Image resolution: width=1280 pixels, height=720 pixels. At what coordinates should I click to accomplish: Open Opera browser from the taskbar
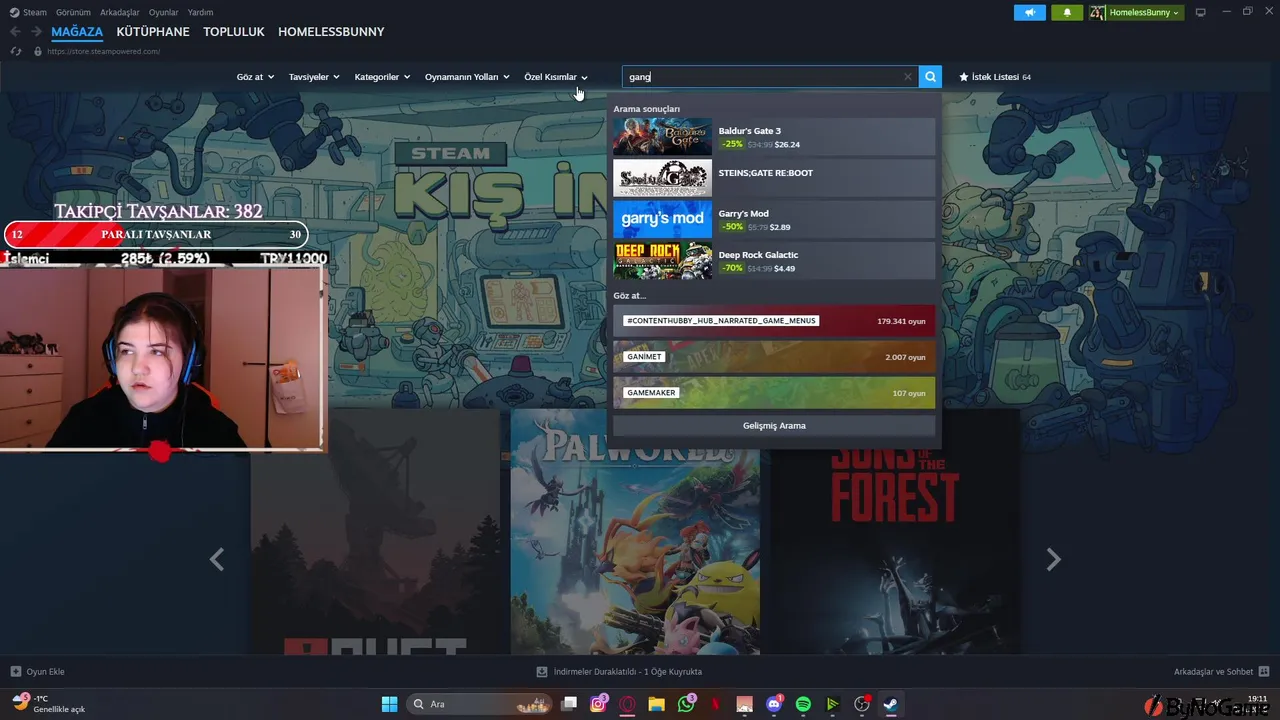[x=627, y=704]
